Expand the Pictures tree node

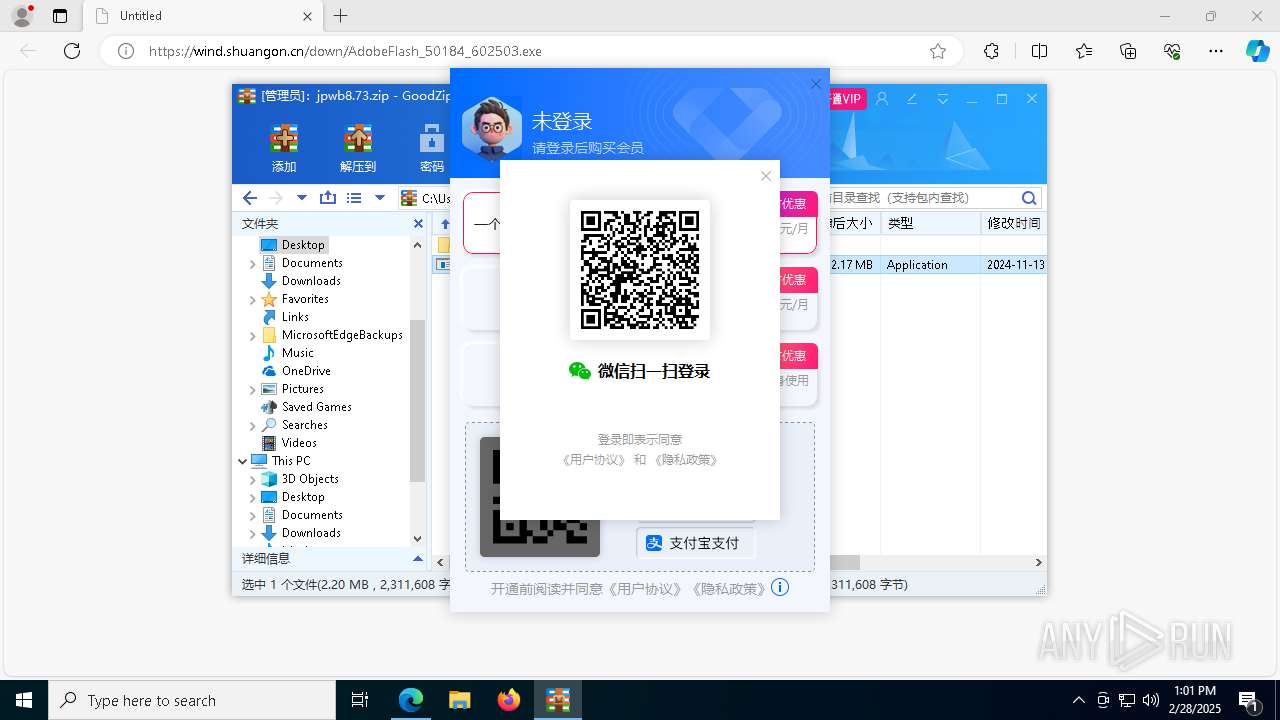[x=252, y=389]
